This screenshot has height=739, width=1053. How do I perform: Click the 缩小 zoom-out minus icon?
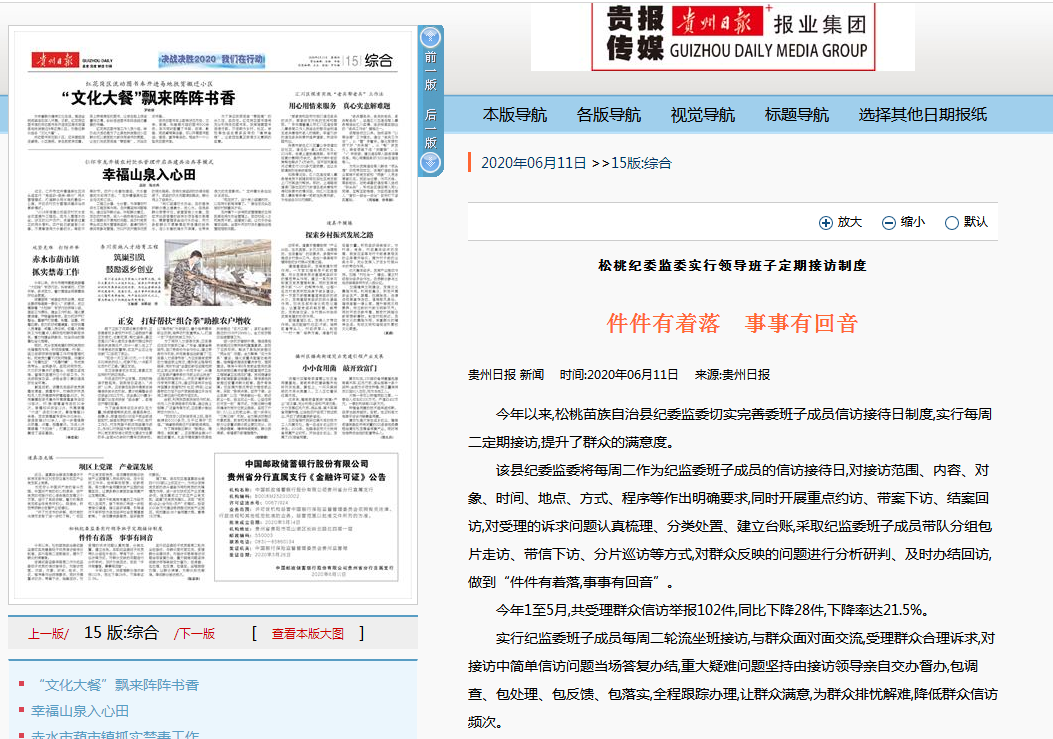pyautogui.click(x=888, y=222)
